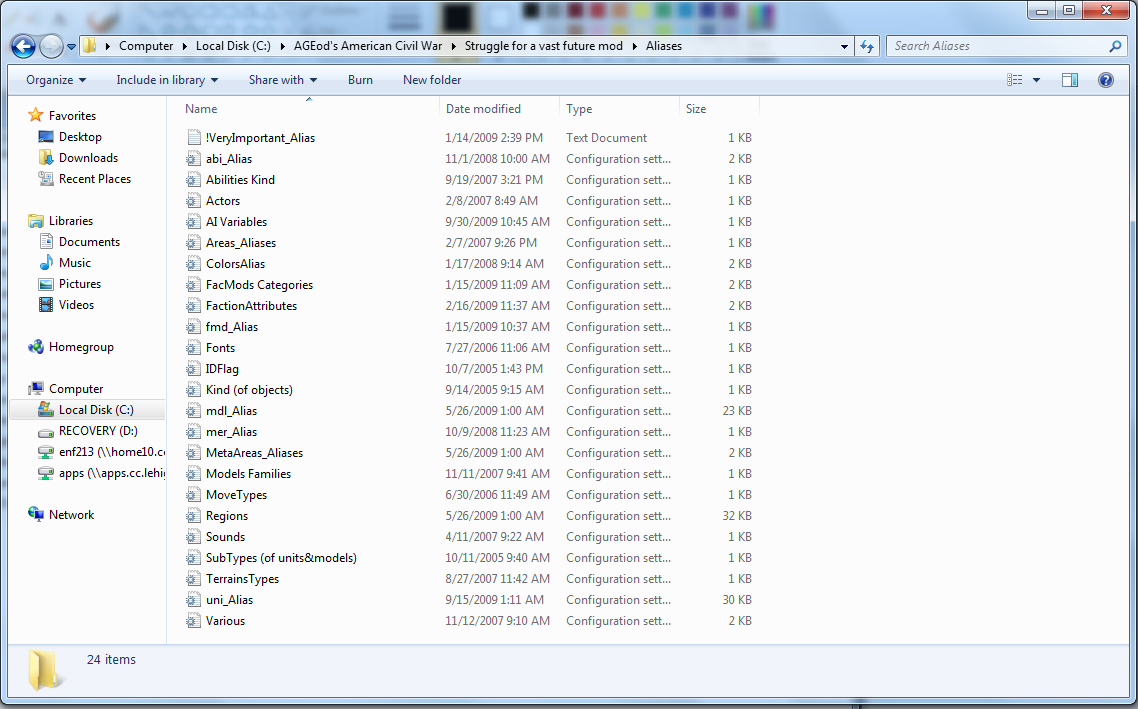
Task: Click the Search Aliases input field
Action: pyautogui.click(x=995, y=46)
